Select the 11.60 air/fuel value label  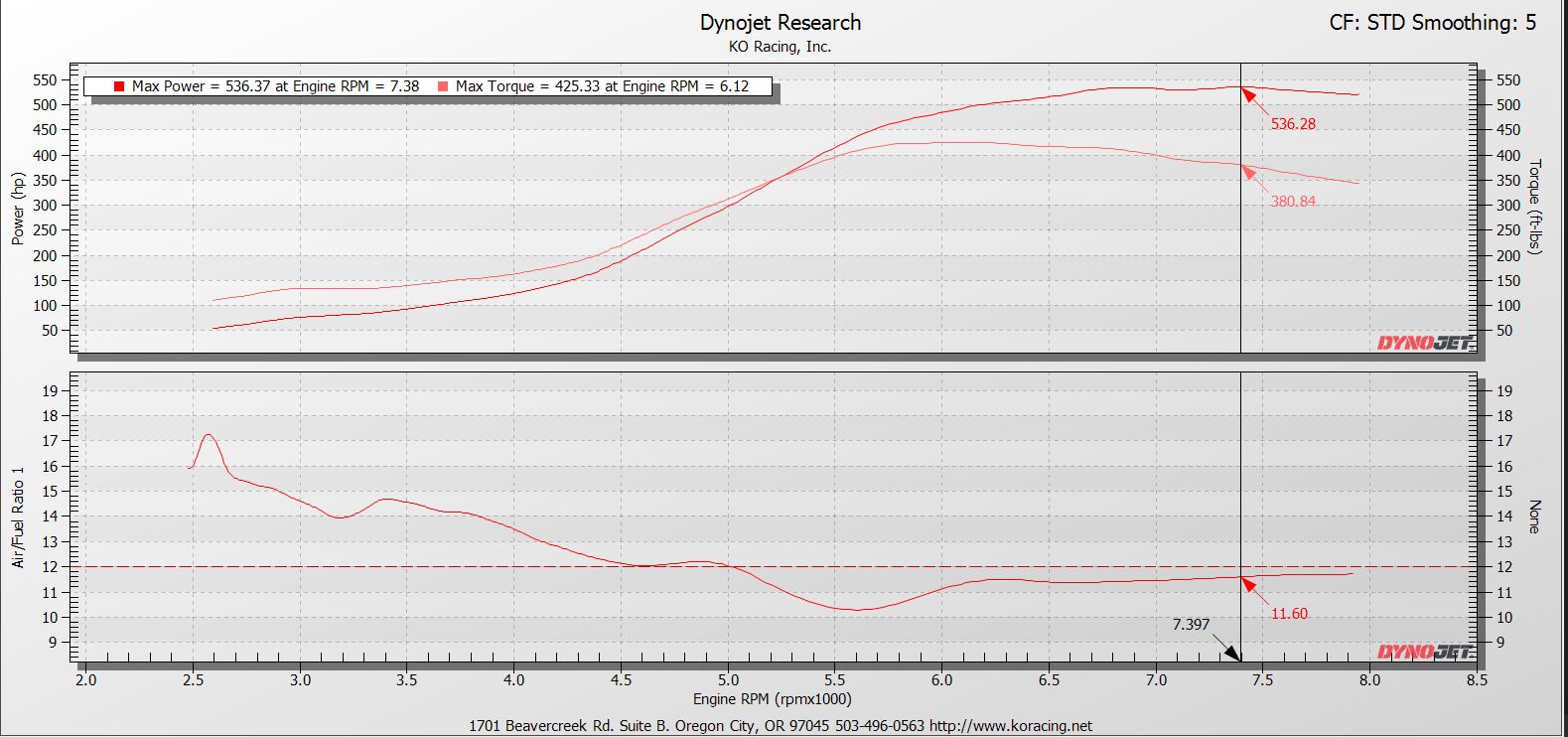pyautogui.click(x=1289, y=614)
